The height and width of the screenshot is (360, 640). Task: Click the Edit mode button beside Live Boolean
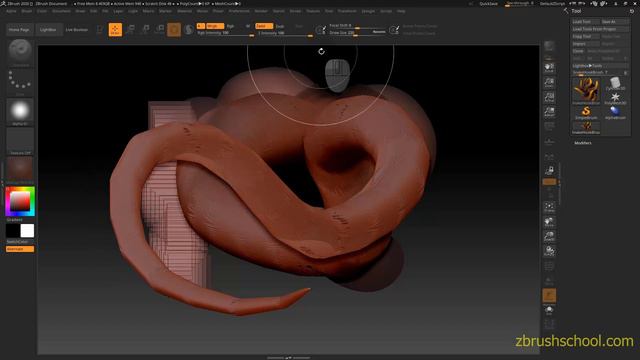point(100,29)
